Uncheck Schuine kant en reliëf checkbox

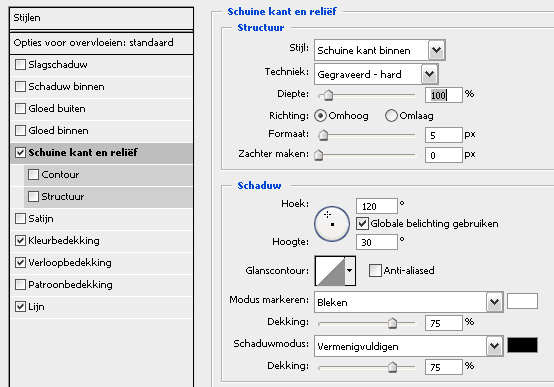(20, 153)
